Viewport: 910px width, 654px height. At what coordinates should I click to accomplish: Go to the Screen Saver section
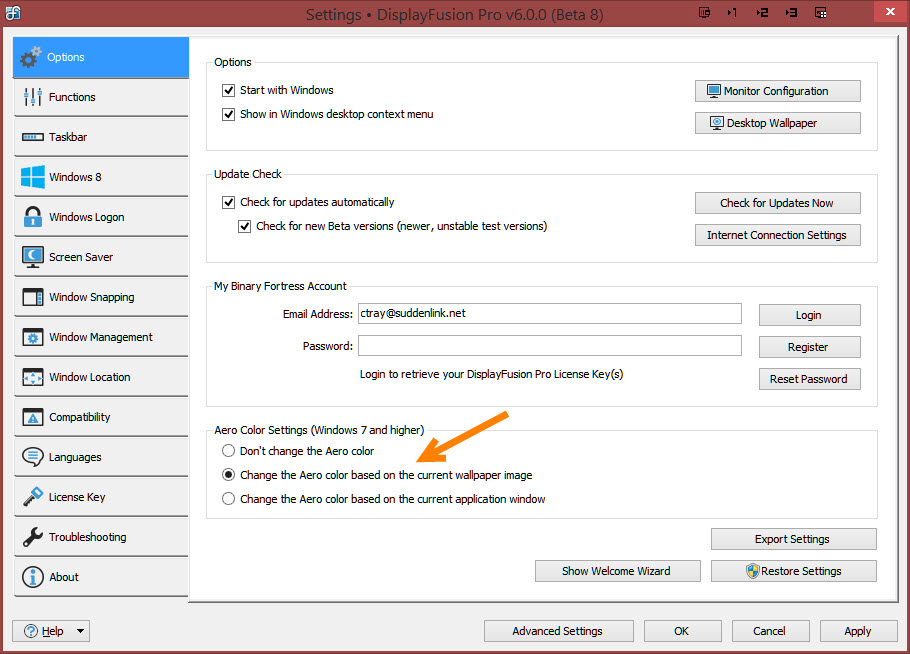101,257
